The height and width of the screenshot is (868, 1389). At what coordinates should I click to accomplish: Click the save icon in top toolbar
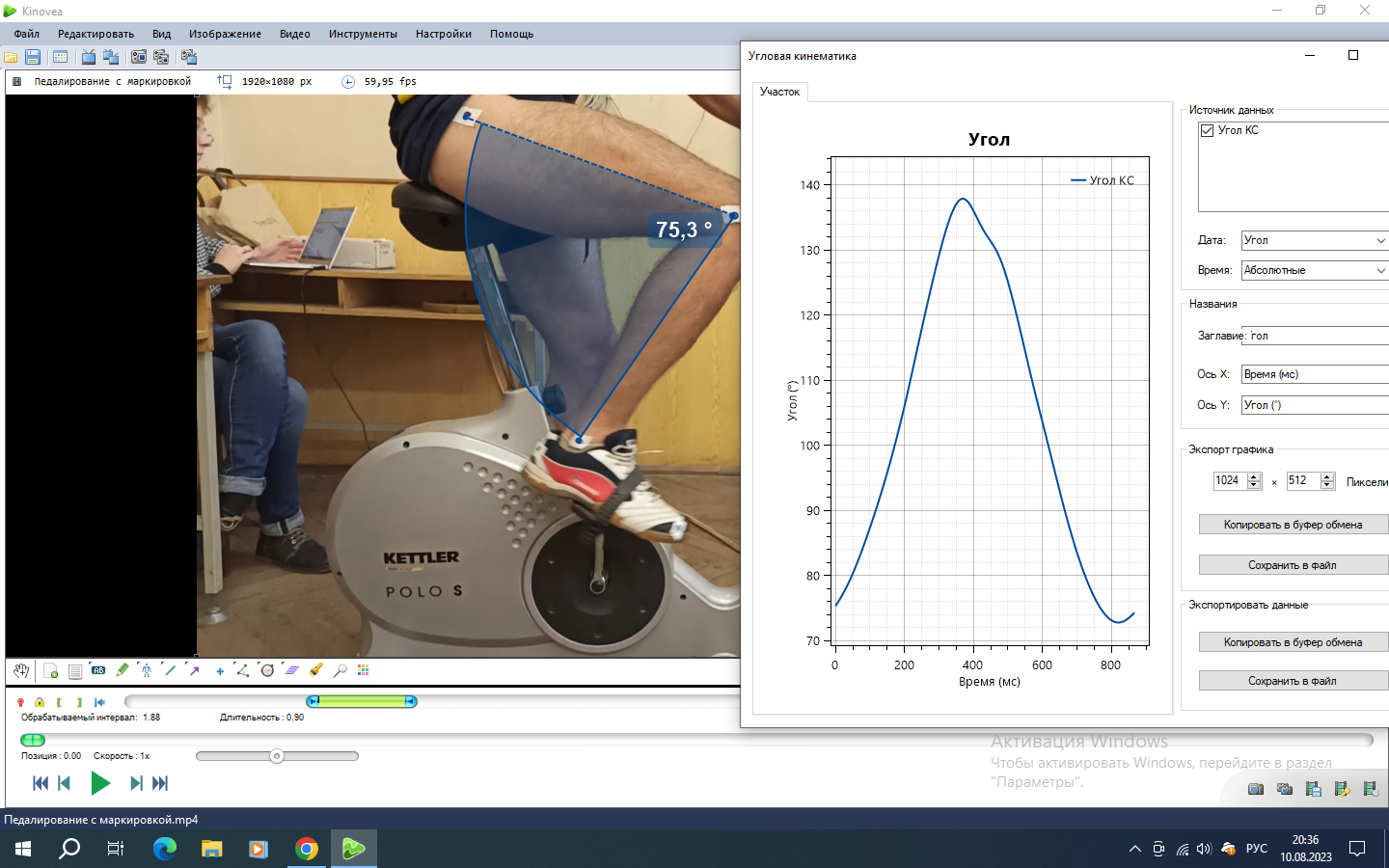[x=33, y=57]
